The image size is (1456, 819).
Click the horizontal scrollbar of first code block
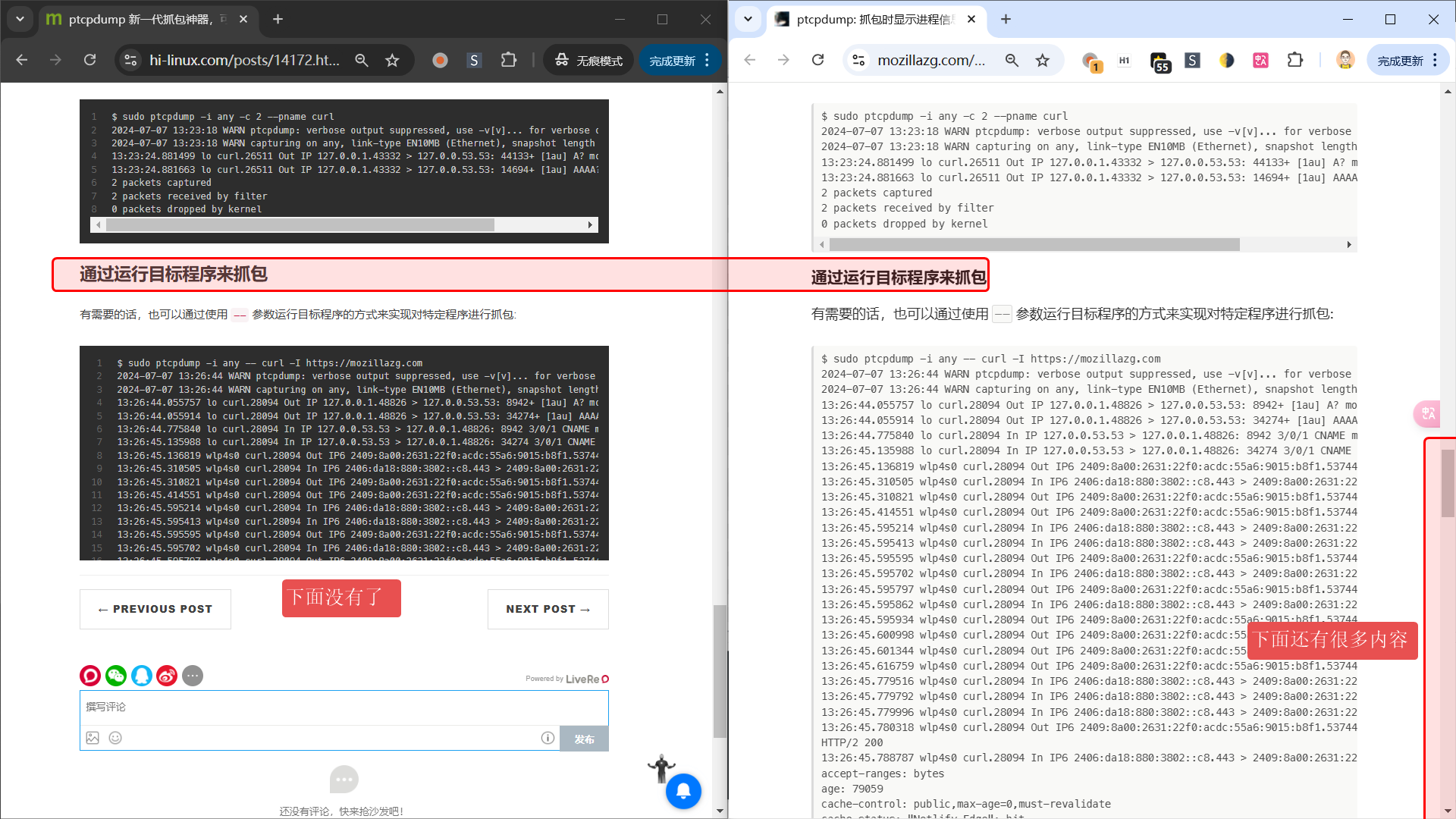point(300,225)
